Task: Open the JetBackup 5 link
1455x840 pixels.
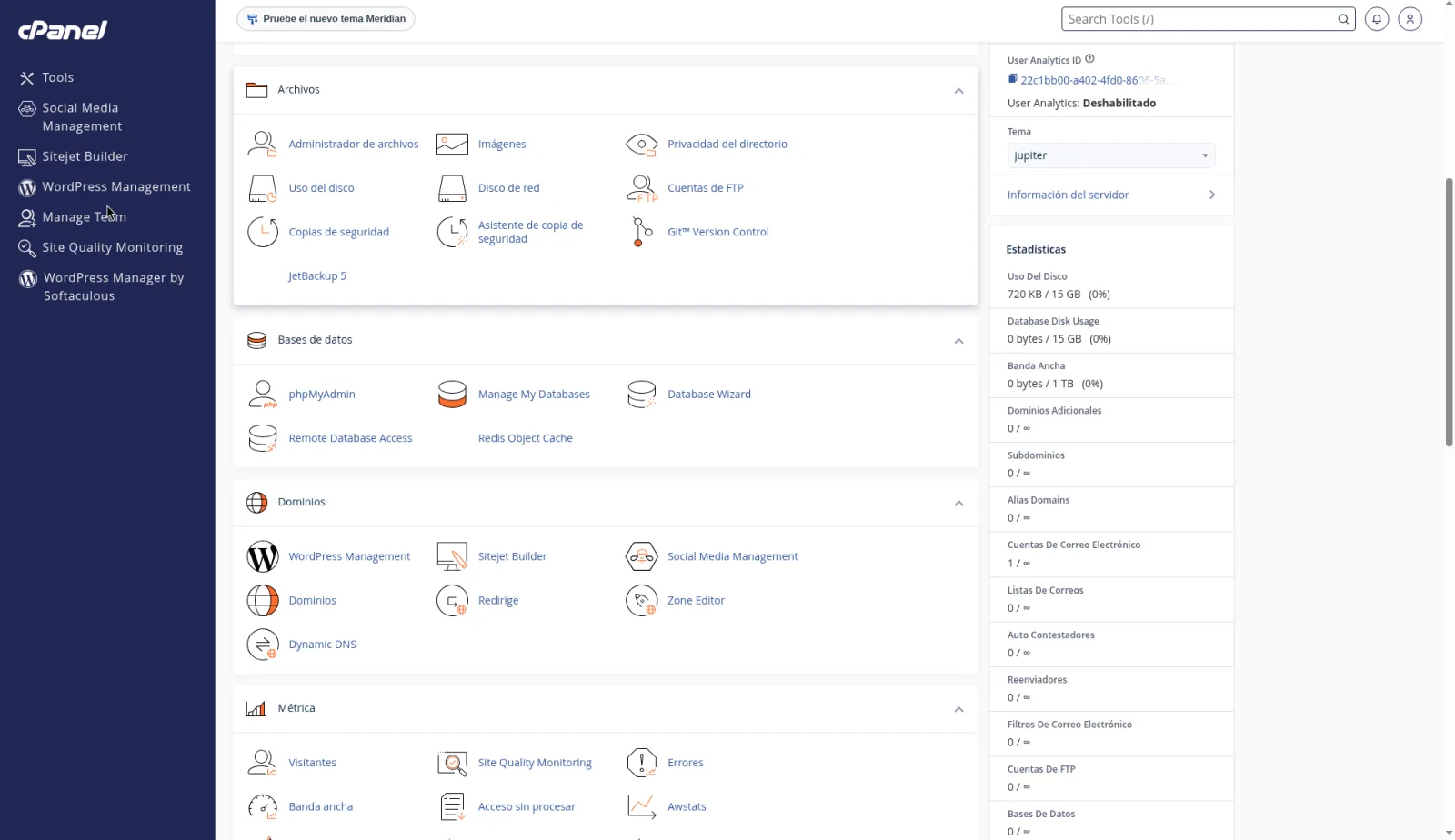Action: [317, 276]
